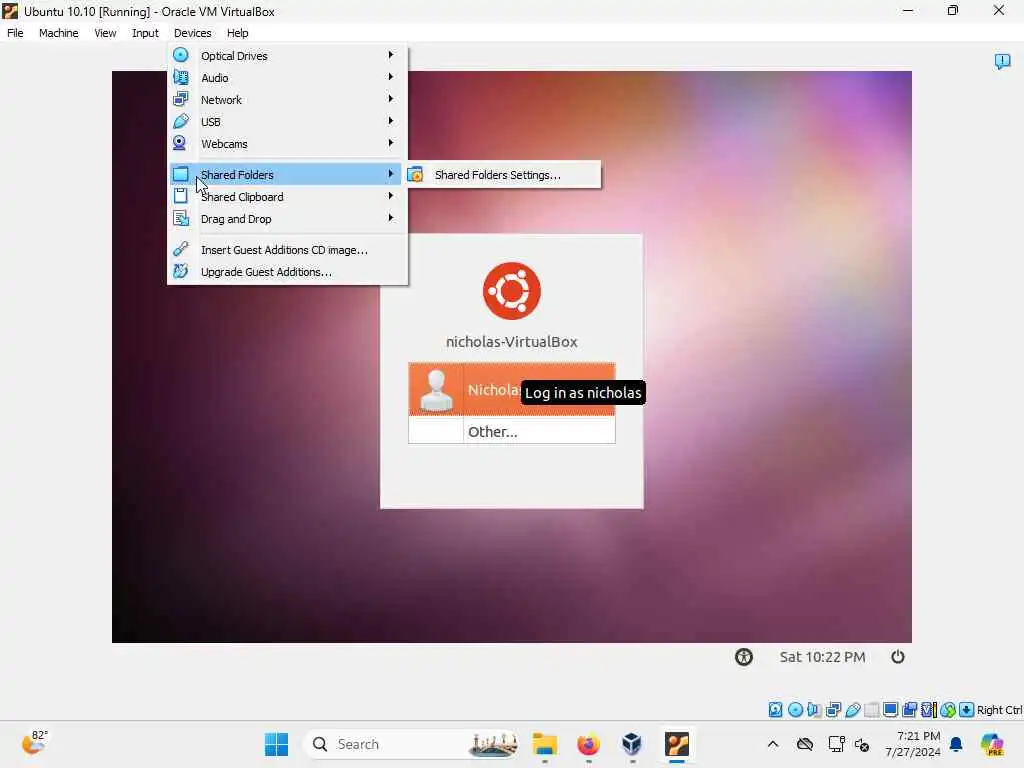Click the shared folders status bar icon
This screenshot has width=1024, height=768.
[x=871, y=710]
